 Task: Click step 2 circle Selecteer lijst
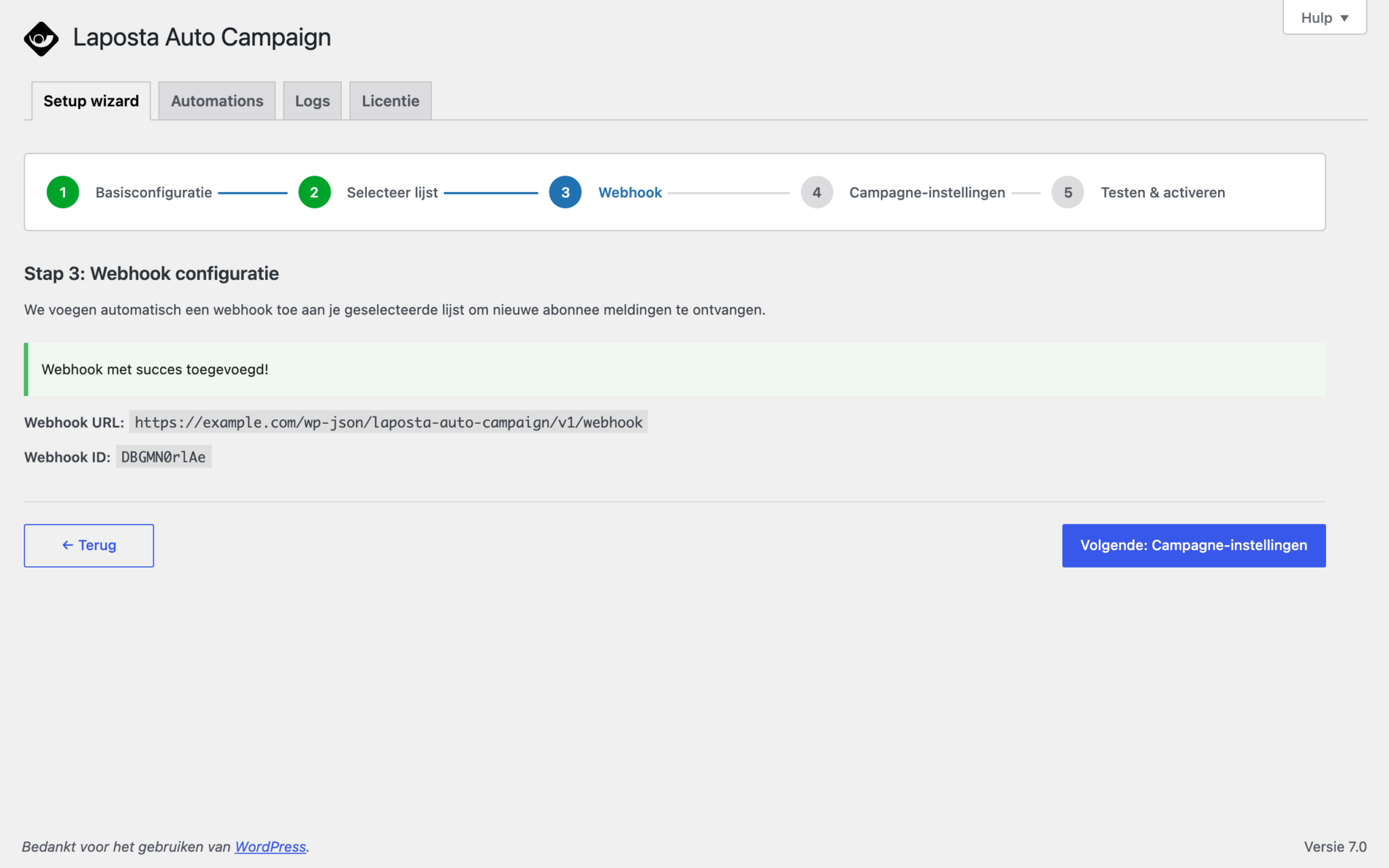314,193
